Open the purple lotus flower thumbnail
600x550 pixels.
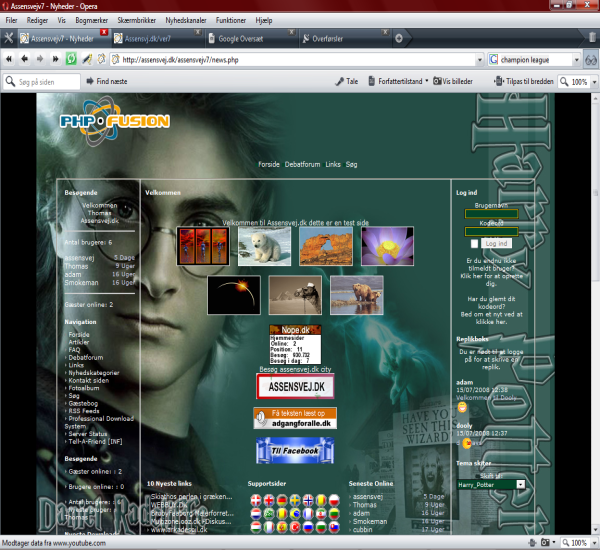387,246
